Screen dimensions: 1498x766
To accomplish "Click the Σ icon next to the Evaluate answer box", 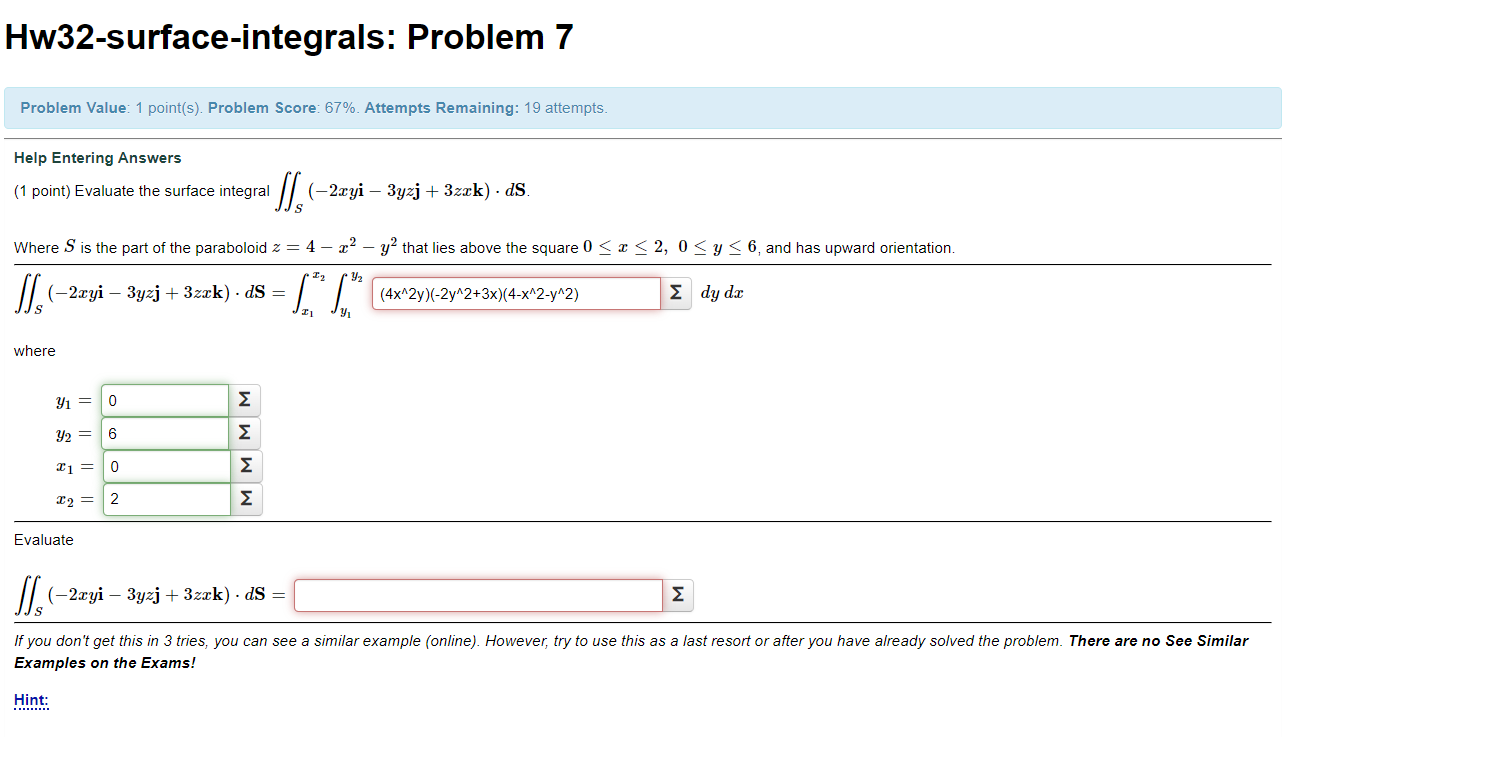I will pos(678,594).
